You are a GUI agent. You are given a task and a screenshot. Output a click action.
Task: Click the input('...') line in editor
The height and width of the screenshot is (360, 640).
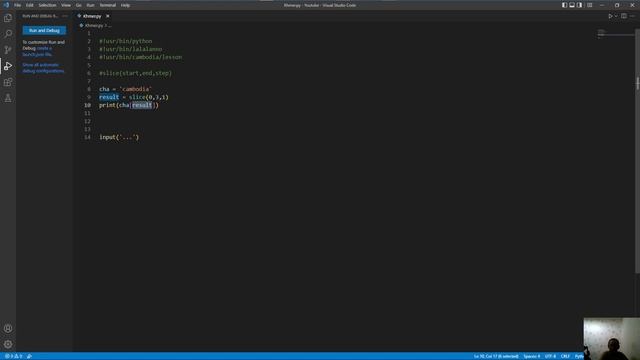pos(119,137)
